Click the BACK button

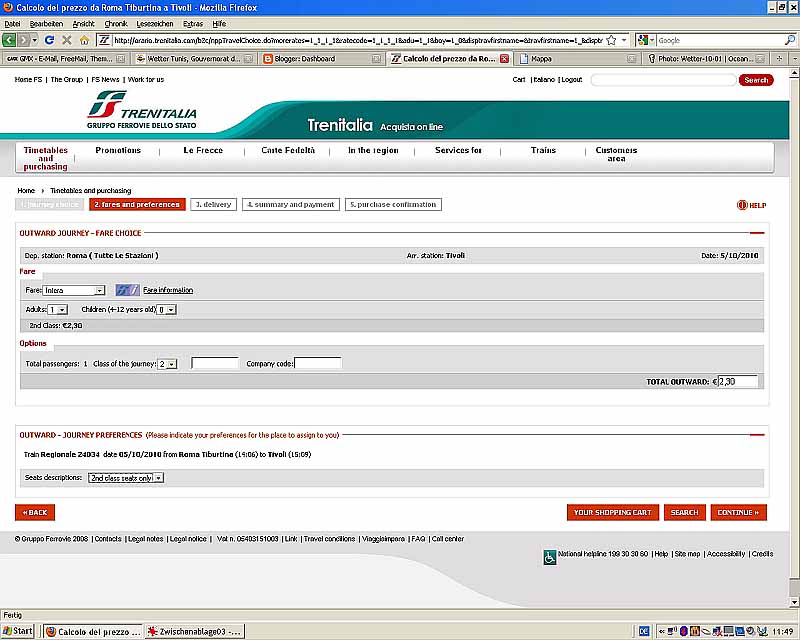click(x=35, y=512)
